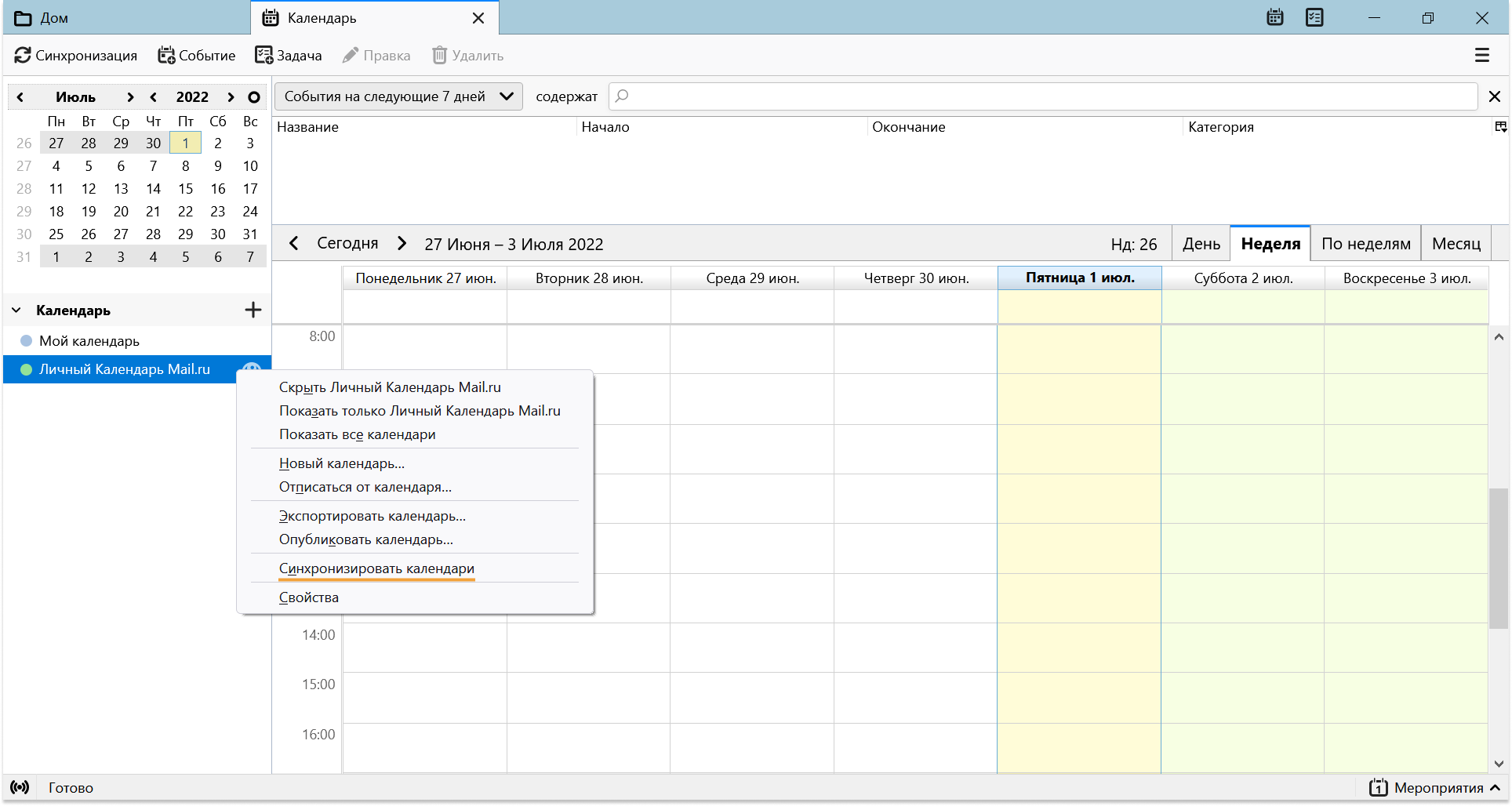
Task: Click the green dot of Личный Календарь Mail.ru
Action: coord(26,369)
